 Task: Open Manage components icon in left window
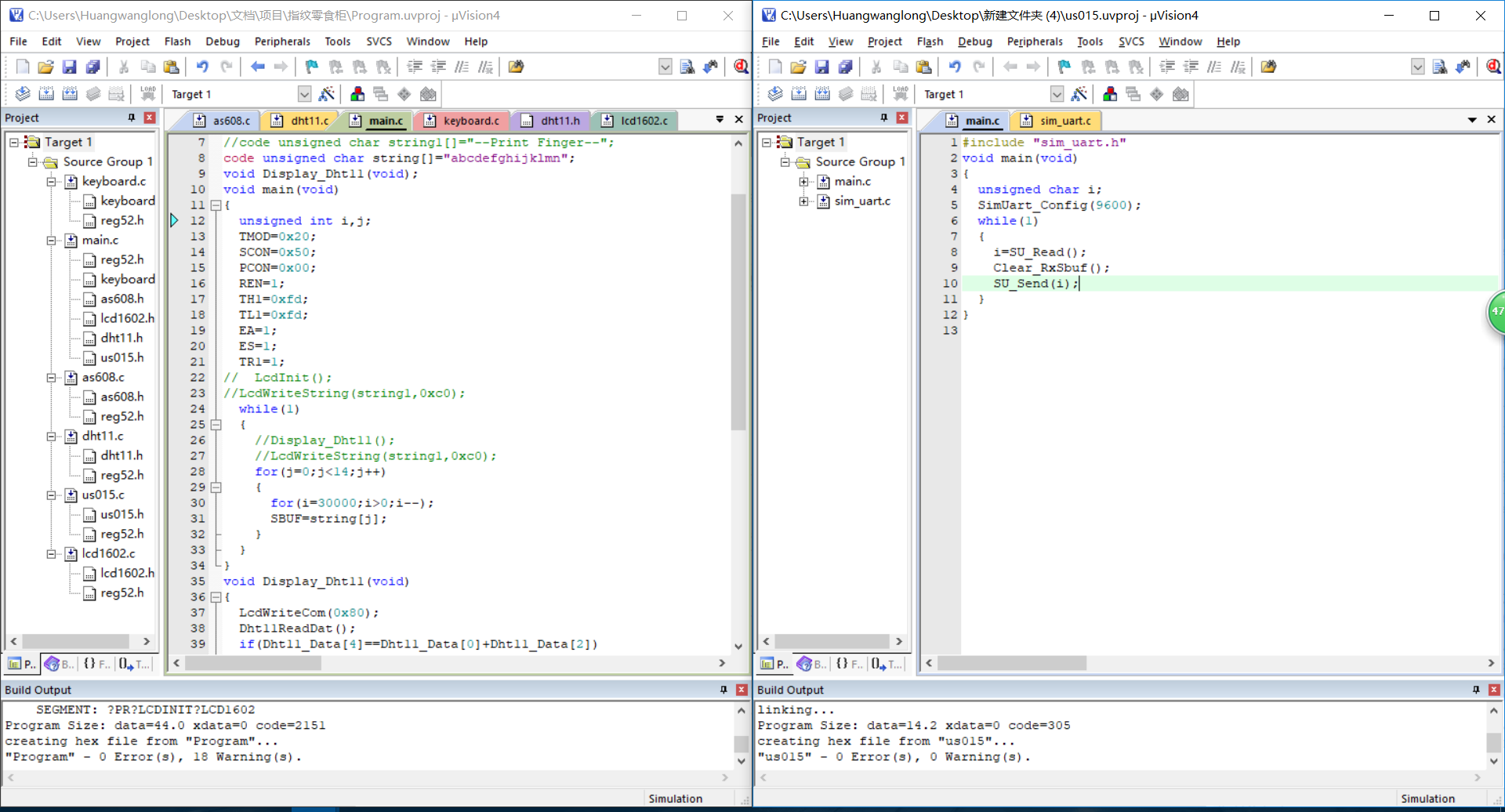pos(357,94)
